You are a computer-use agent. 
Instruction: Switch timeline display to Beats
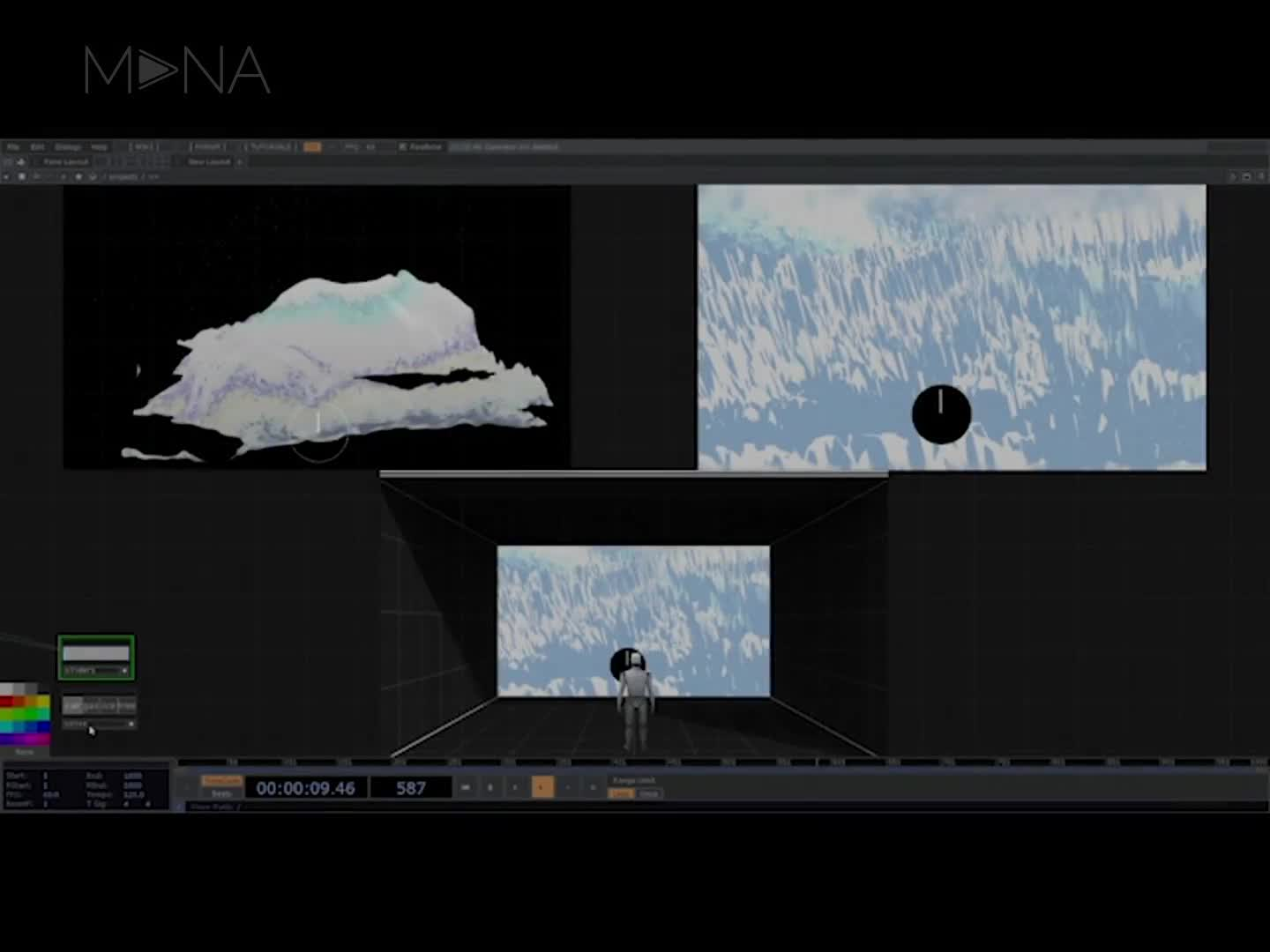221,793
